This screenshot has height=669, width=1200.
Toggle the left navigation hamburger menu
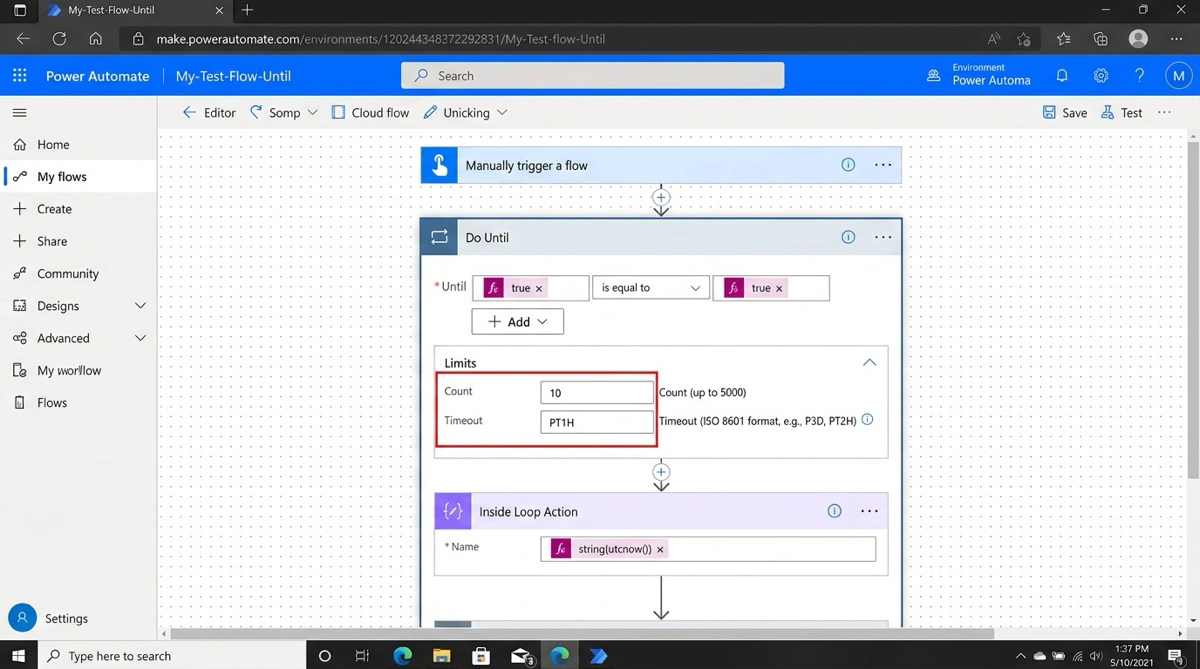click(20, 113)
